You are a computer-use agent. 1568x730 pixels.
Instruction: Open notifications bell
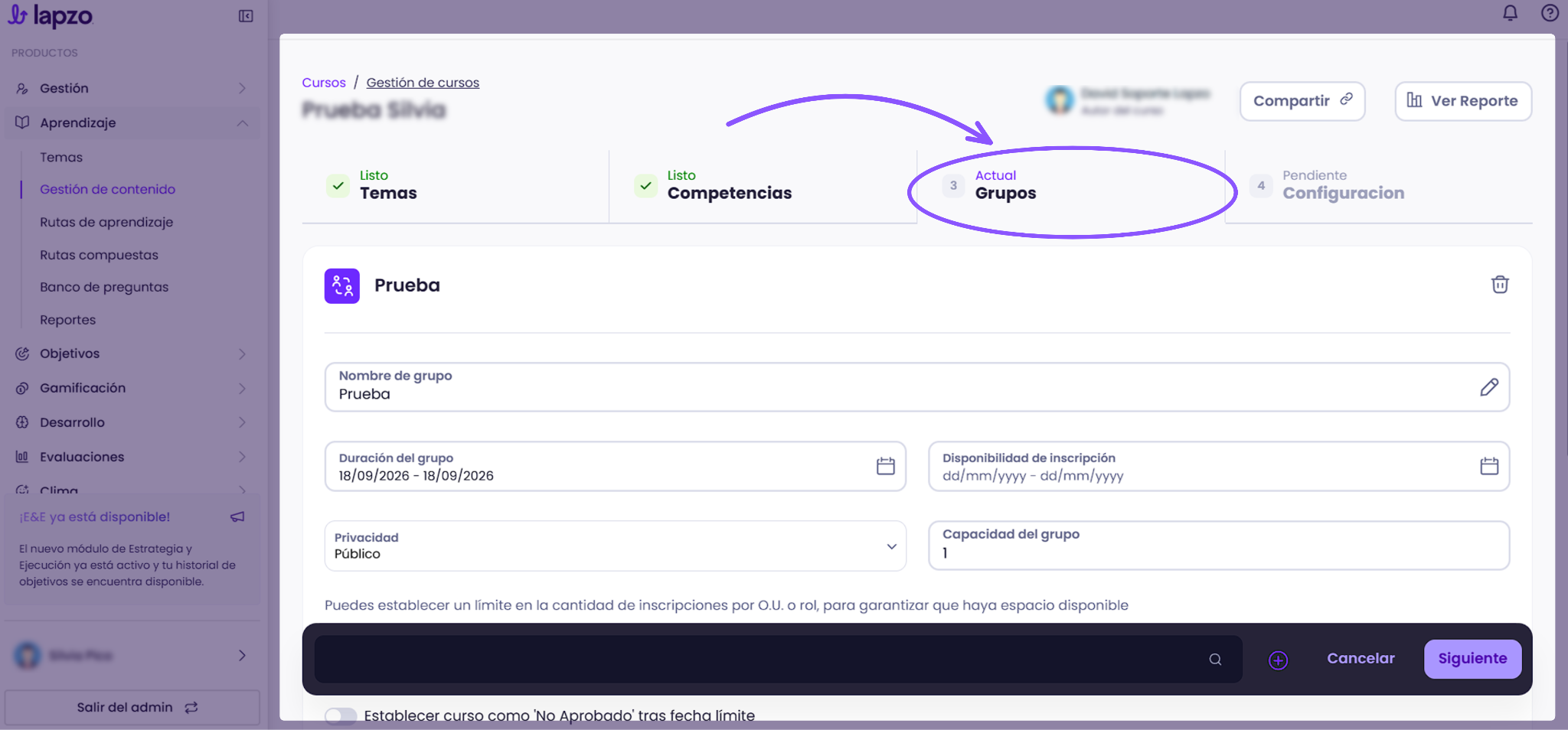coord(1510,13)
